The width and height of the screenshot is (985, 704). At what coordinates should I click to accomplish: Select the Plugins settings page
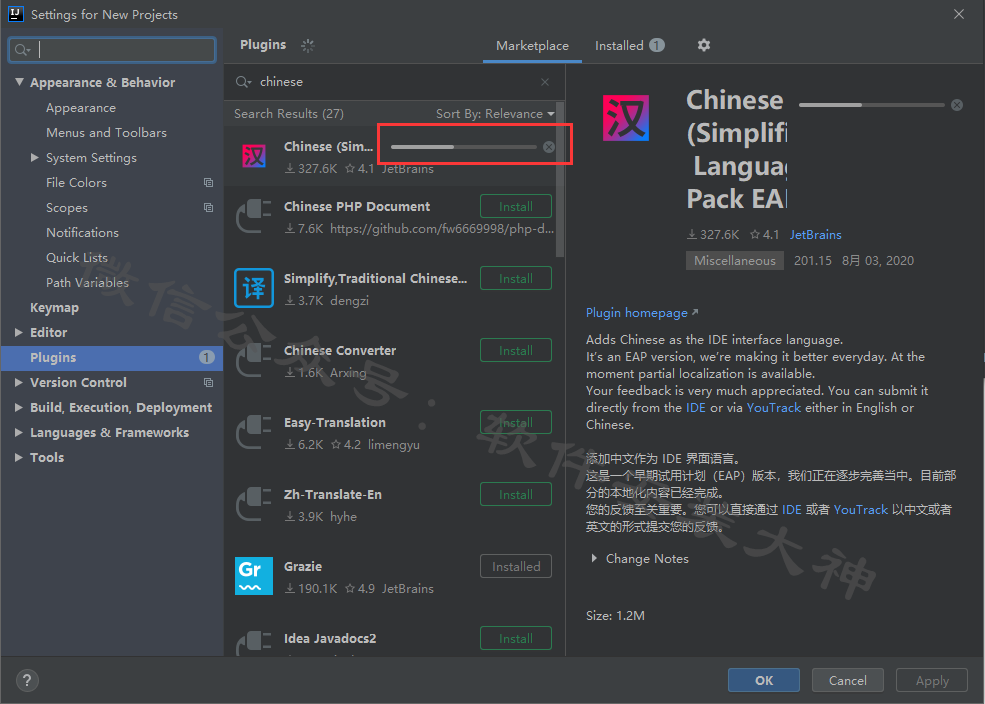(112, 357)
